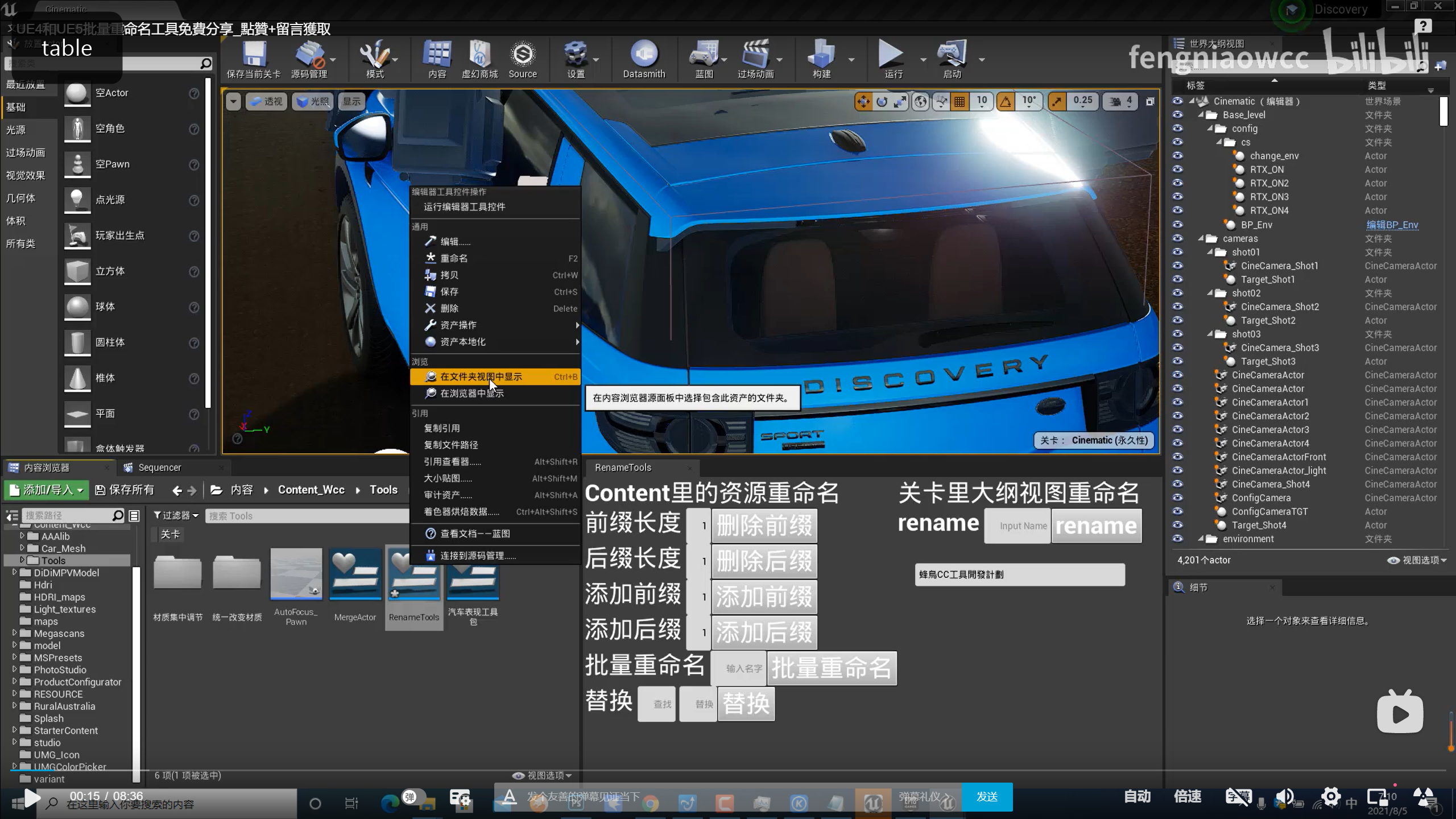Click the 0.25 camera speed control
Viewport: 1456px width, 819px height.
coord(1082,101)
